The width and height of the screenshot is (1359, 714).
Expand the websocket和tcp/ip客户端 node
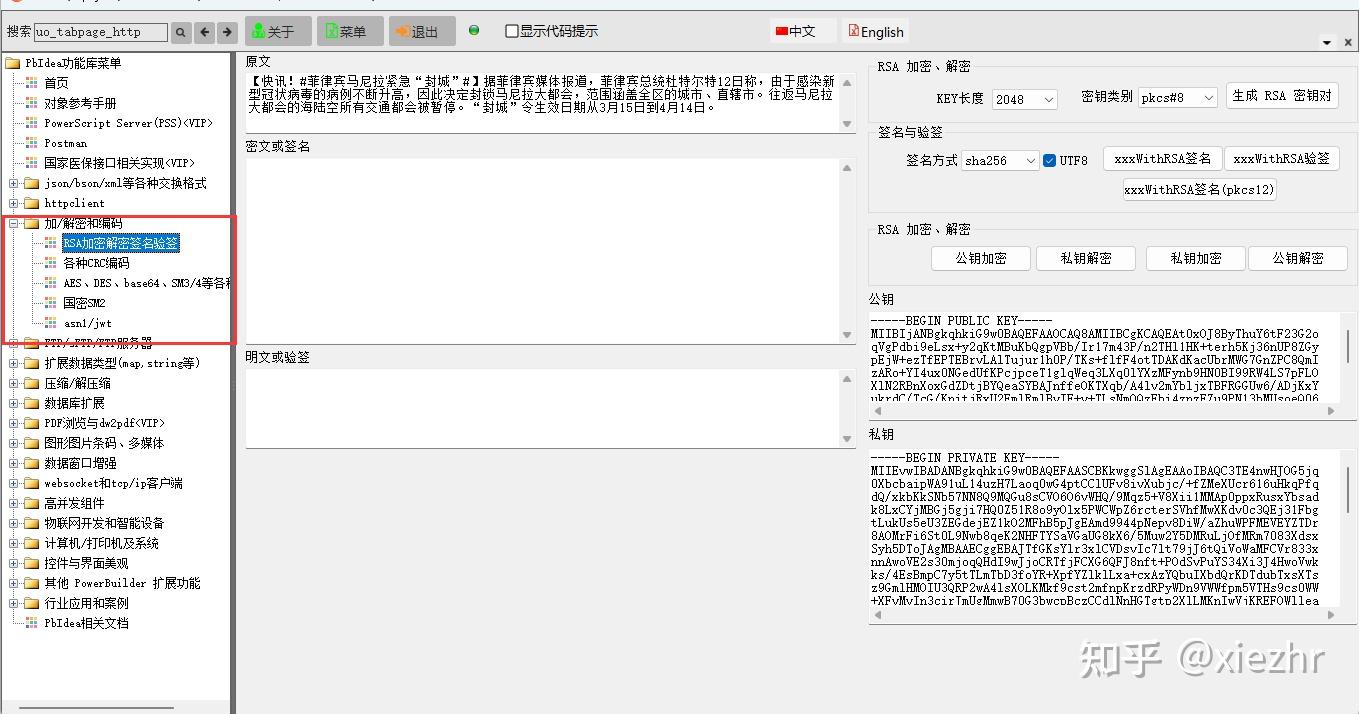point(14,483)
